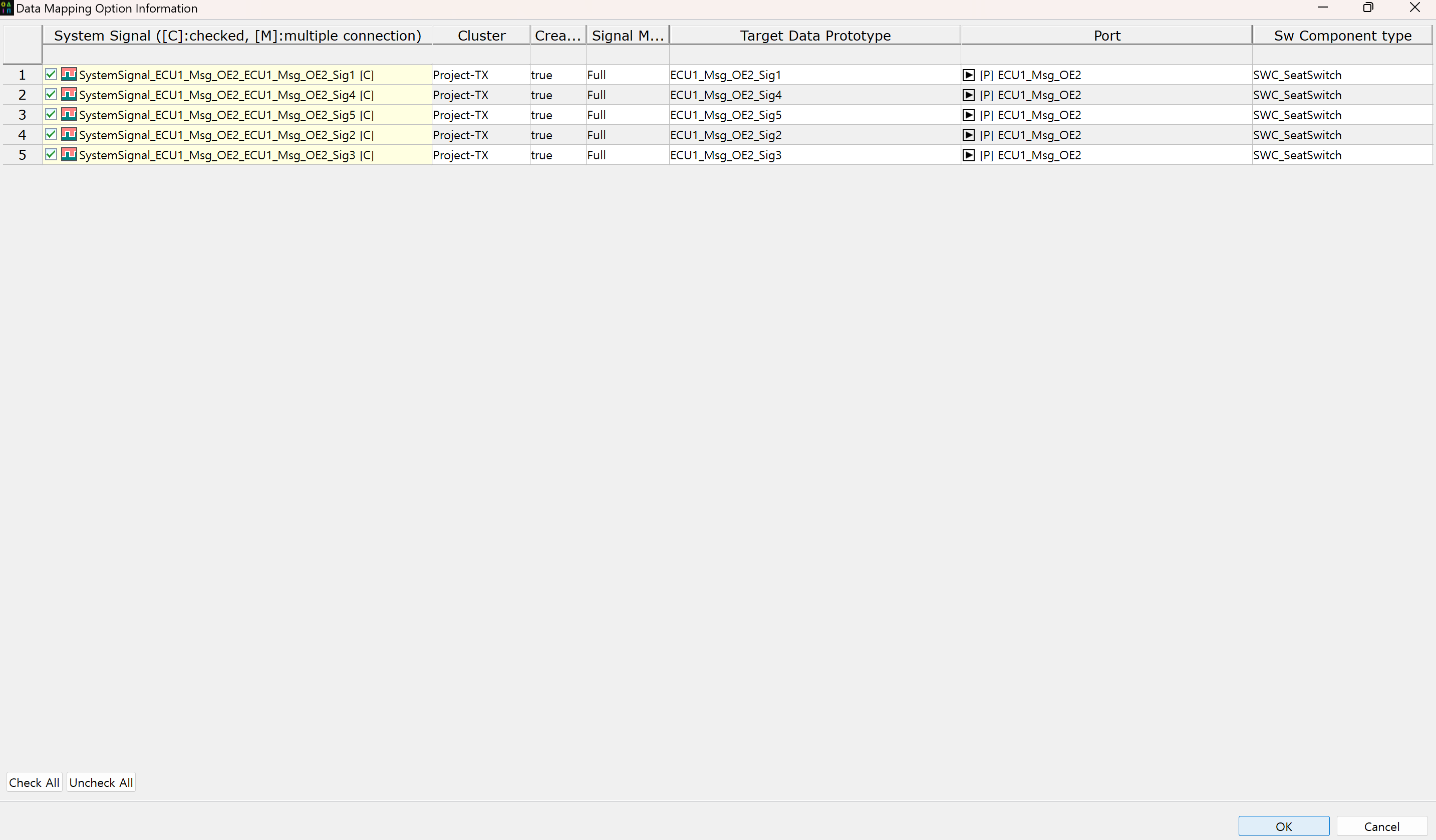Click the Sw Component type column header
This screenshot has height=840, width=1436.
[x=1342, y=36]
